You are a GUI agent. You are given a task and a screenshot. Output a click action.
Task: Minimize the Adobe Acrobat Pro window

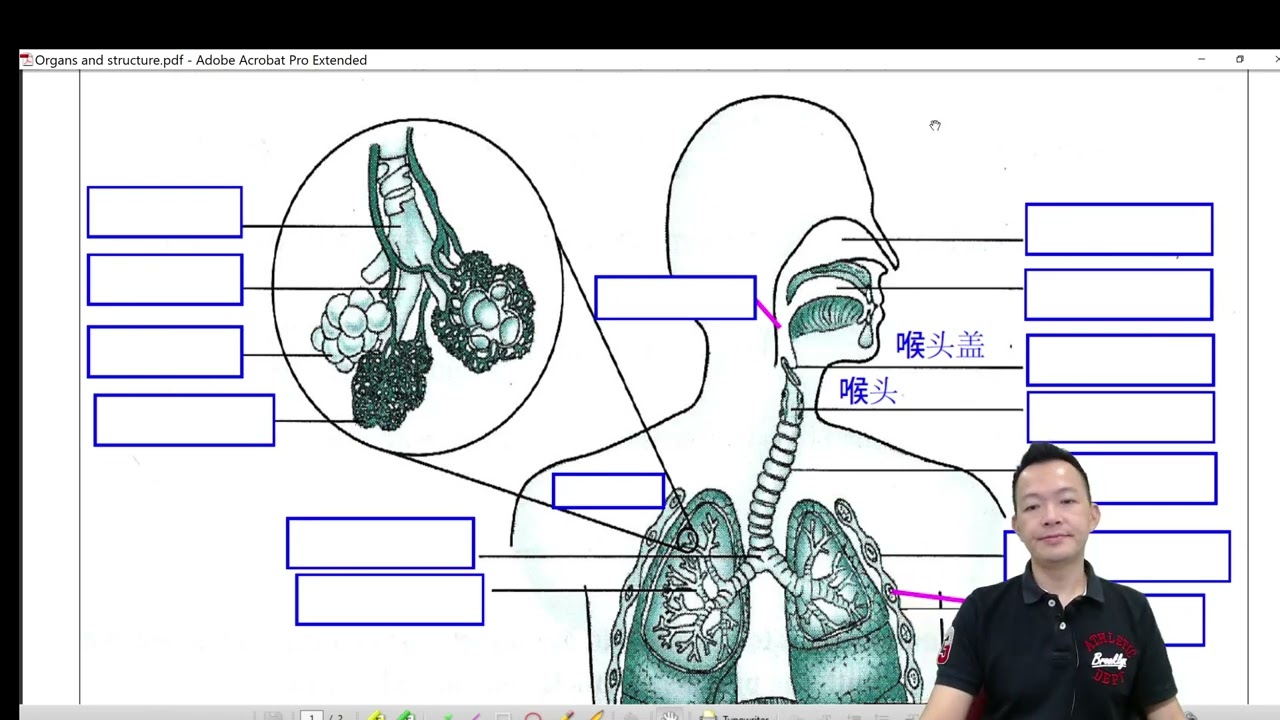pos(1201,60)
